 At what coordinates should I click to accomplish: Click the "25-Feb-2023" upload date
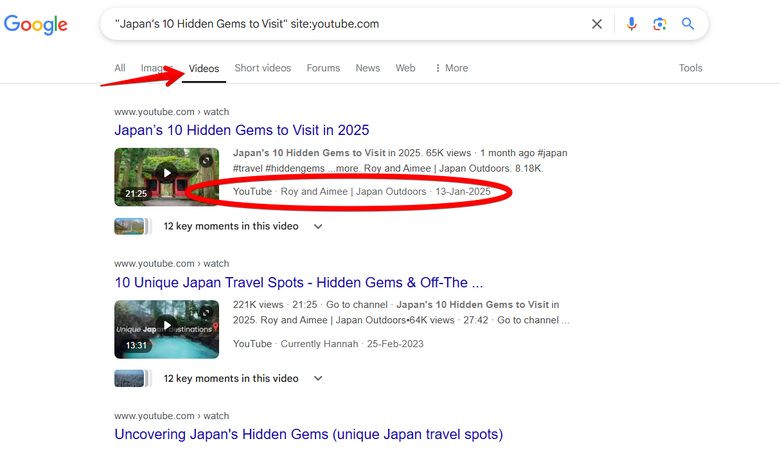click(x=395, y=344)
